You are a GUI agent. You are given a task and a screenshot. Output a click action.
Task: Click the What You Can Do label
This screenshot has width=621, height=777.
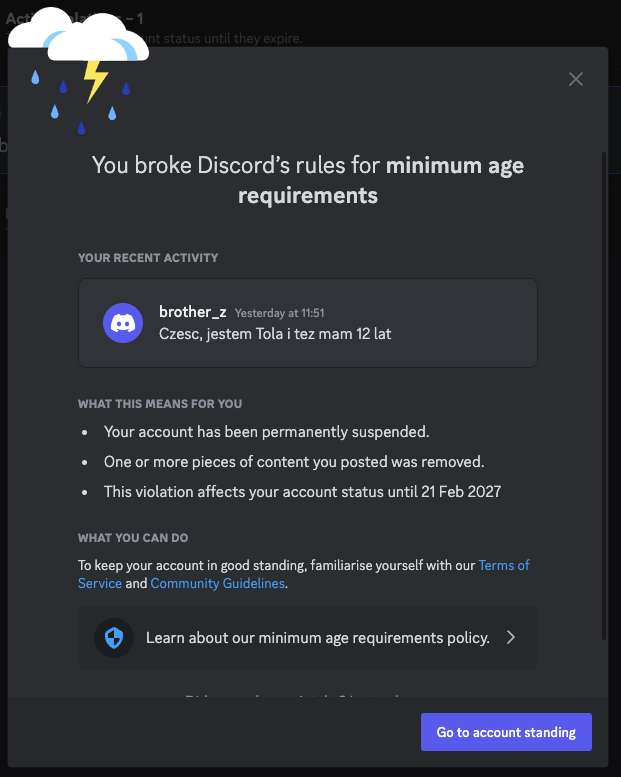[133, 538]
